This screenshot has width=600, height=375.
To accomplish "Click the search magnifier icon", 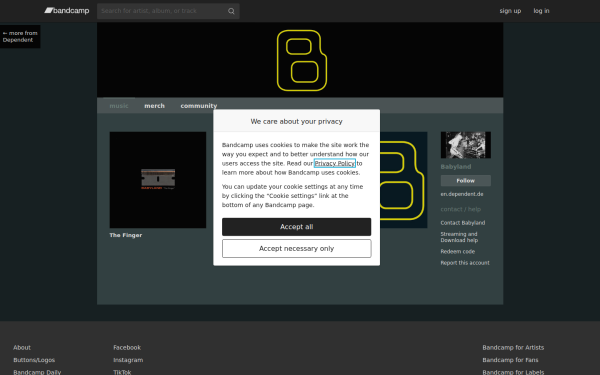I will [x=231, y=11].
